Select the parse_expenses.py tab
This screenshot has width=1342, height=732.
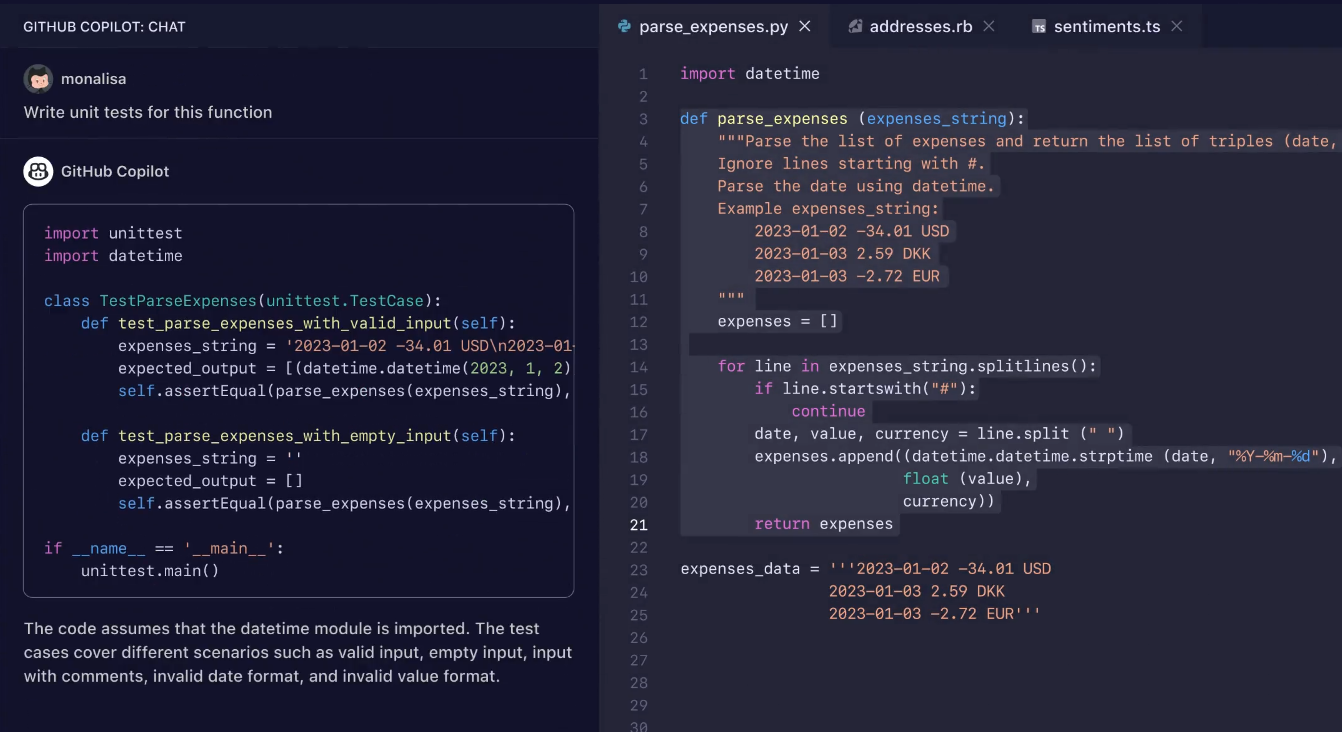713,27
